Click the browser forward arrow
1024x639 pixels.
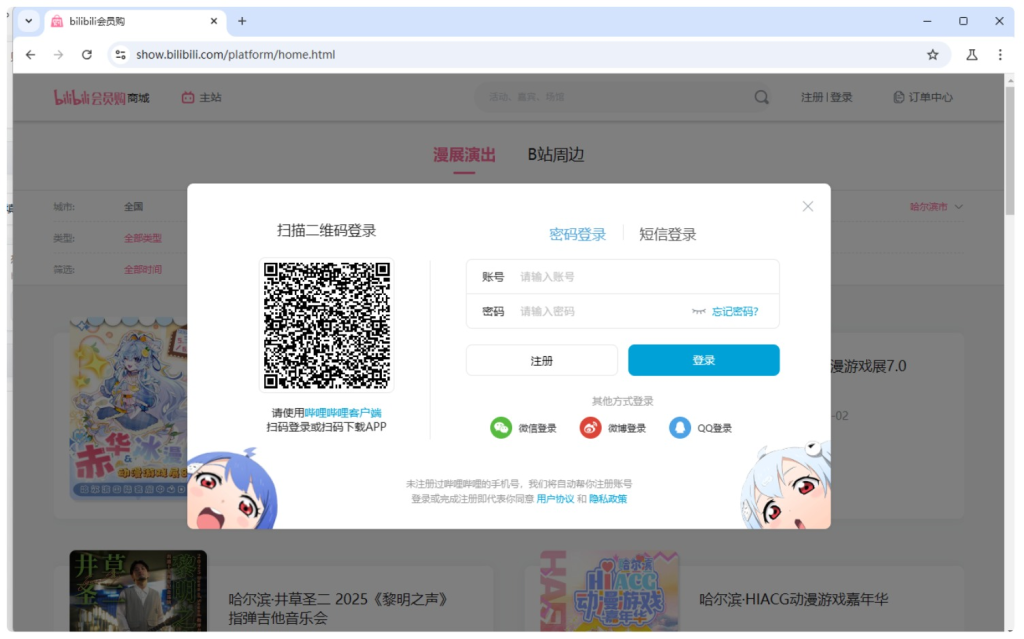(x=58, y=55)
